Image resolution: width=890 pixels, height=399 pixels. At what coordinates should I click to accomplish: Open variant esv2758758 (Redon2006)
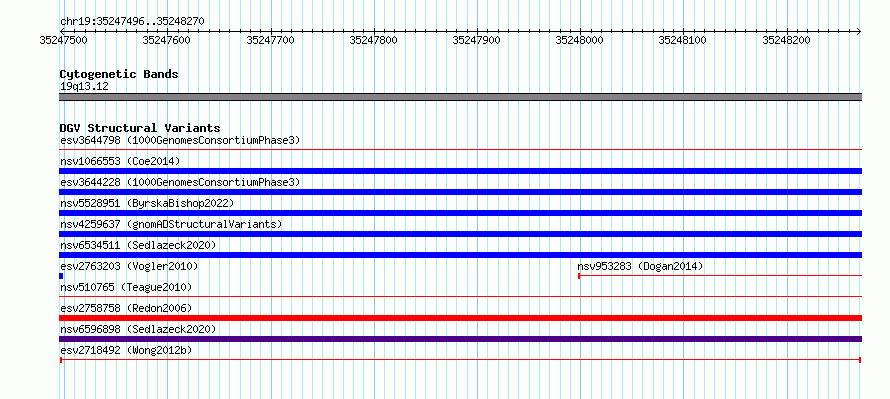tap(126, 308)
